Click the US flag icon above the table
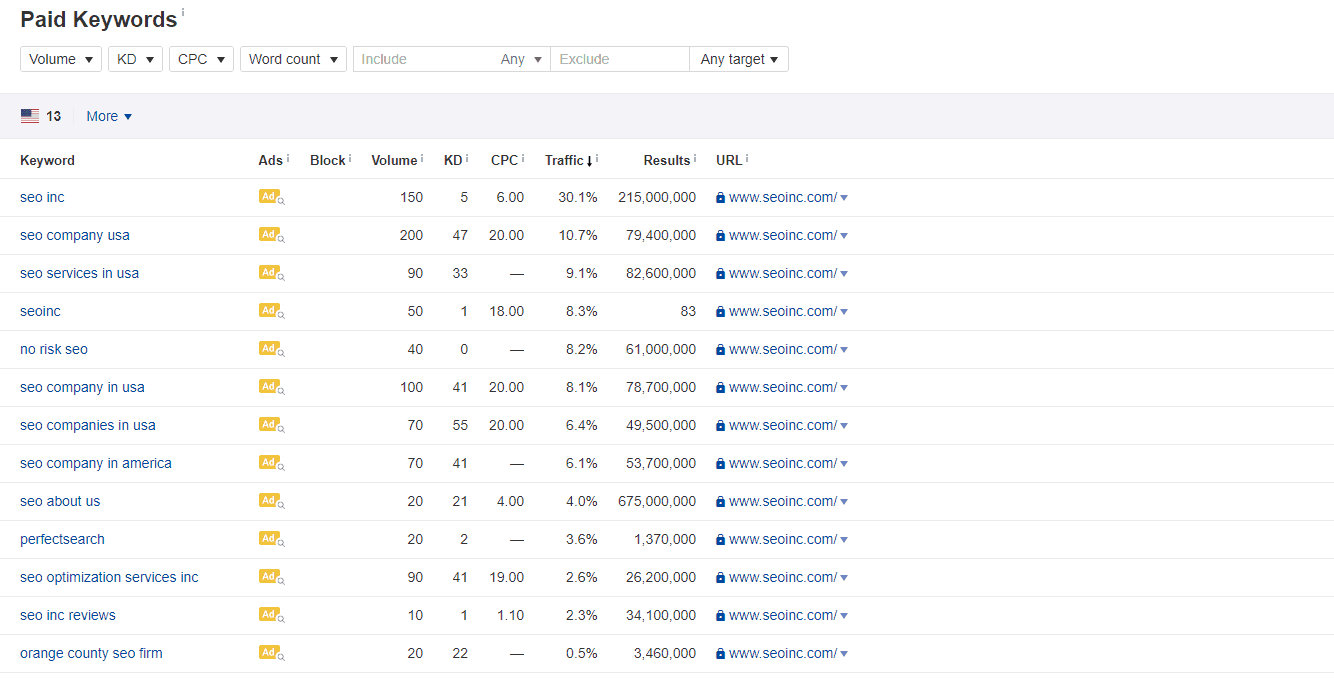 [29, 115]
